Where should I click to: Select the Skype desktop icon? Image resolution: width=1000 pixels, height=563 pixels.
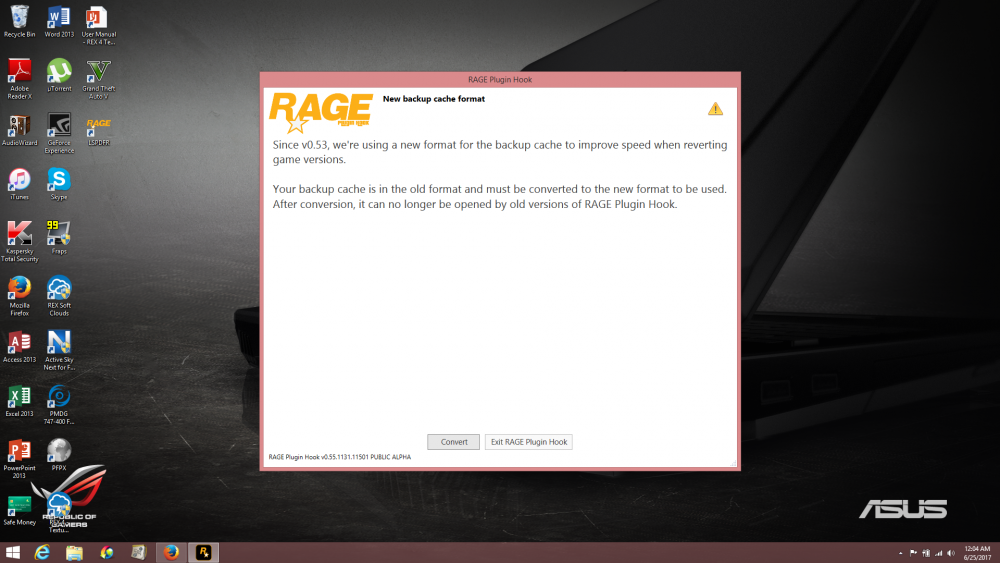point(59,184)
